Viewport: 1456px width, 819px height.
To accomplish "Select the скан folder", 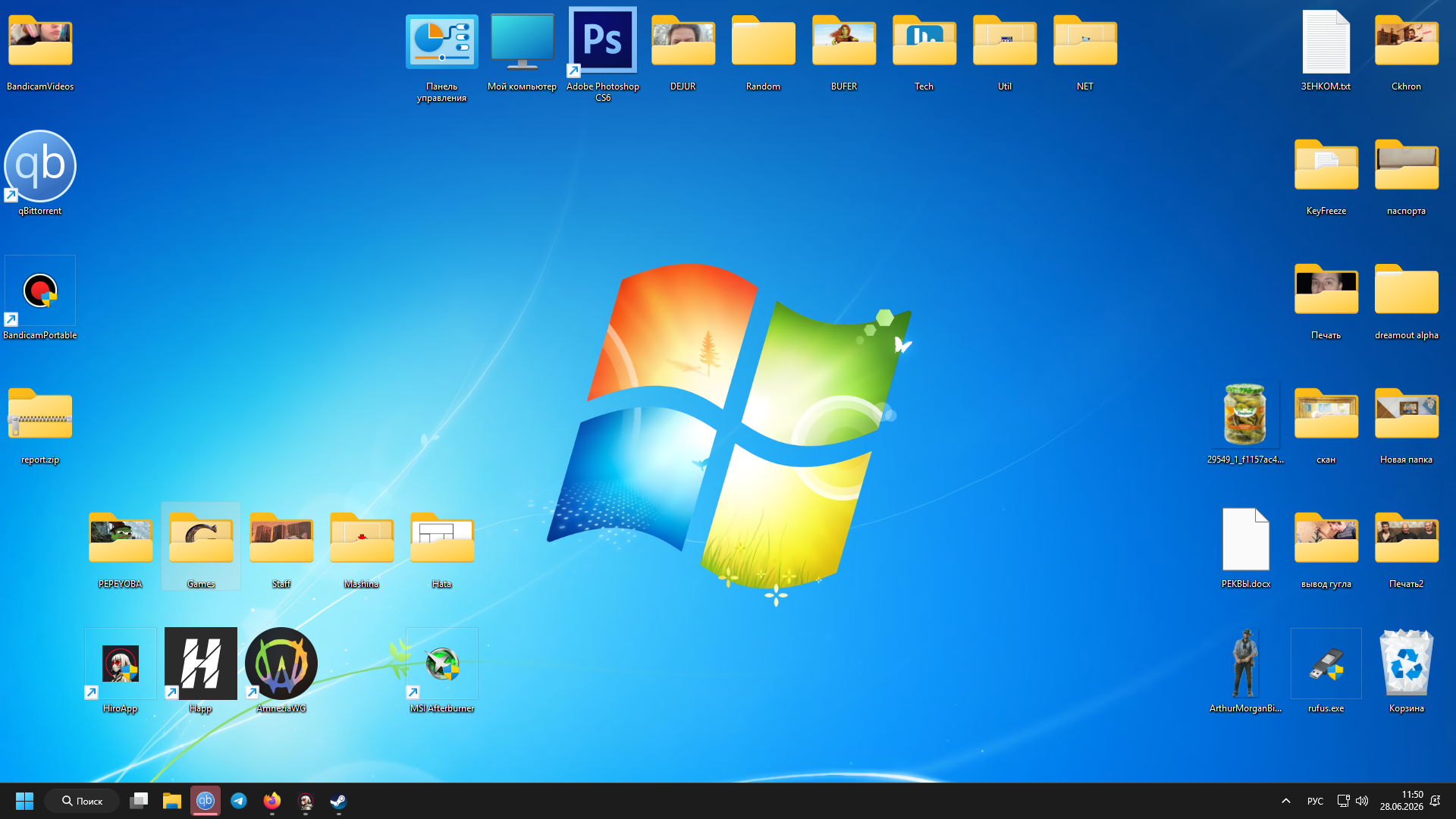I will pos(1326,423).
